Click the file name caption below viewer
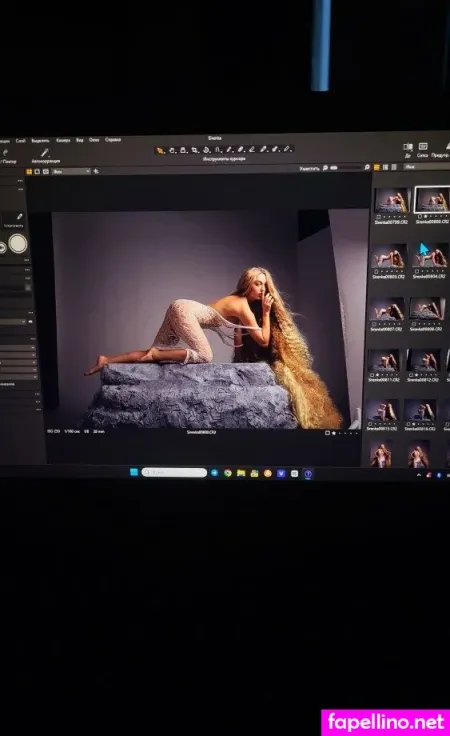 tap(201, 432)
